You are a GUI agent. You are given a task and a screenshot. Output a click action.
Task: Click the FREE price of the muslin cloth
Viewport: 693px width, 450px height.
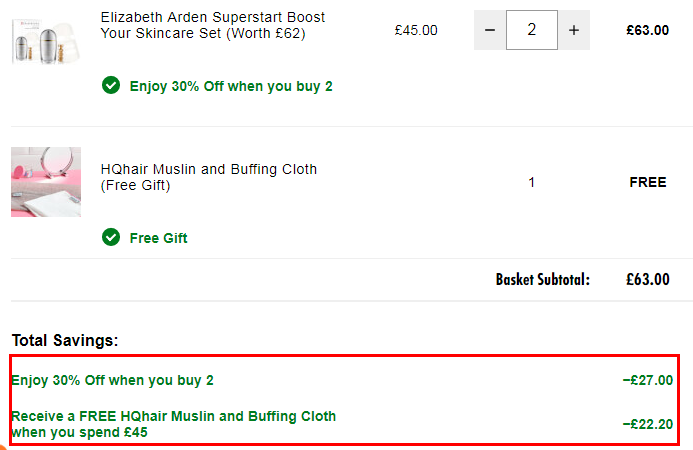[x=647, y=183]
